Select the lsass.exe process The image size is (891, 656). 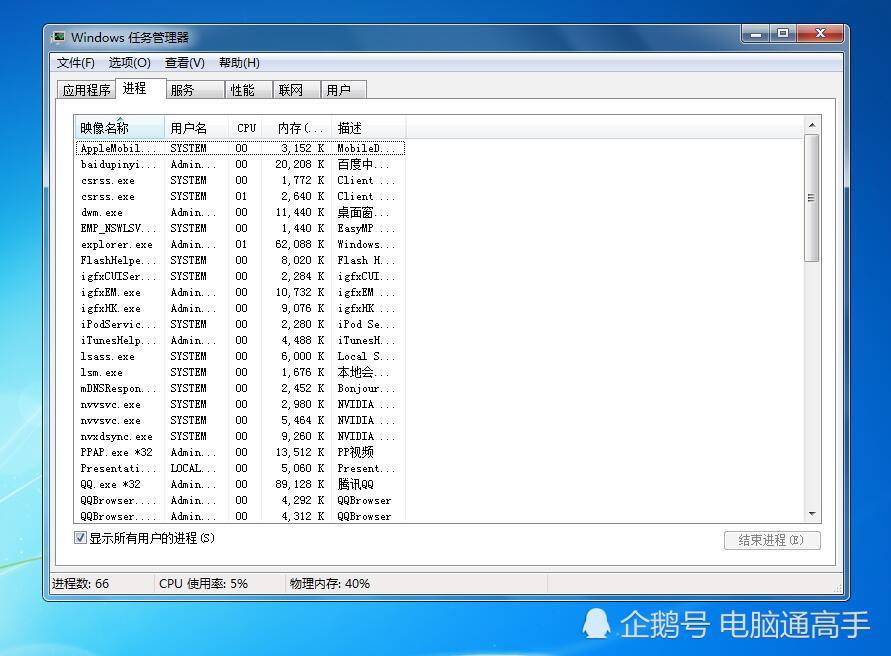pyautogui.click(x=240, y=356)
